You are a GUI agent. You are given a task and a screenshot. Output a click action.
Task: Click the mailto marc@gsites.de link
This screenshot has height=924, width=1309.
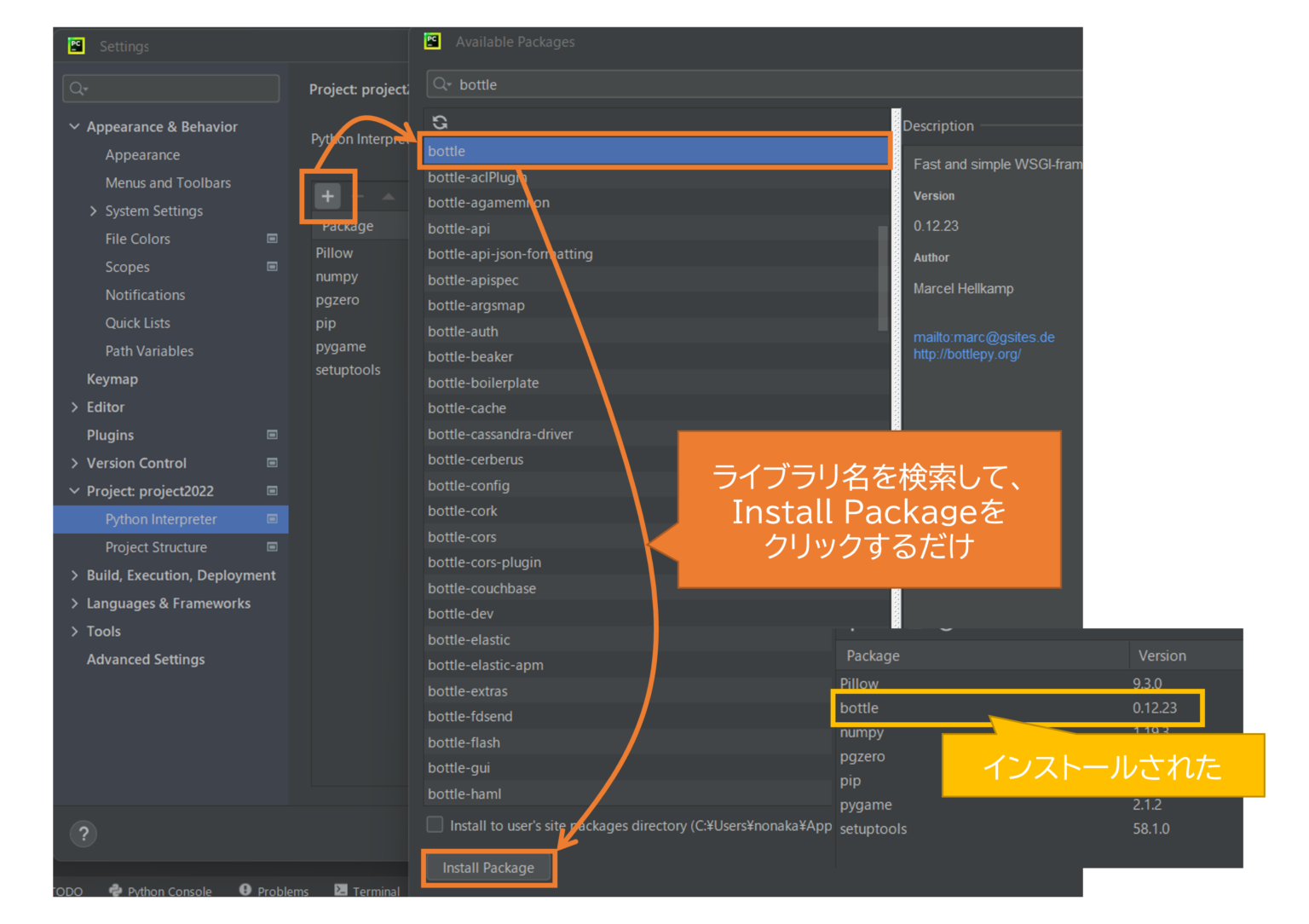tap(983, 338)
